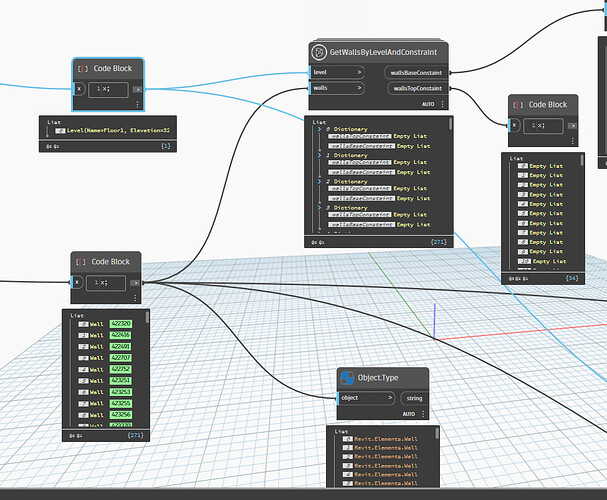Expand the 1 Dictionary entry in preview
This screenshot has width=607, height=500.
point(320,155)
